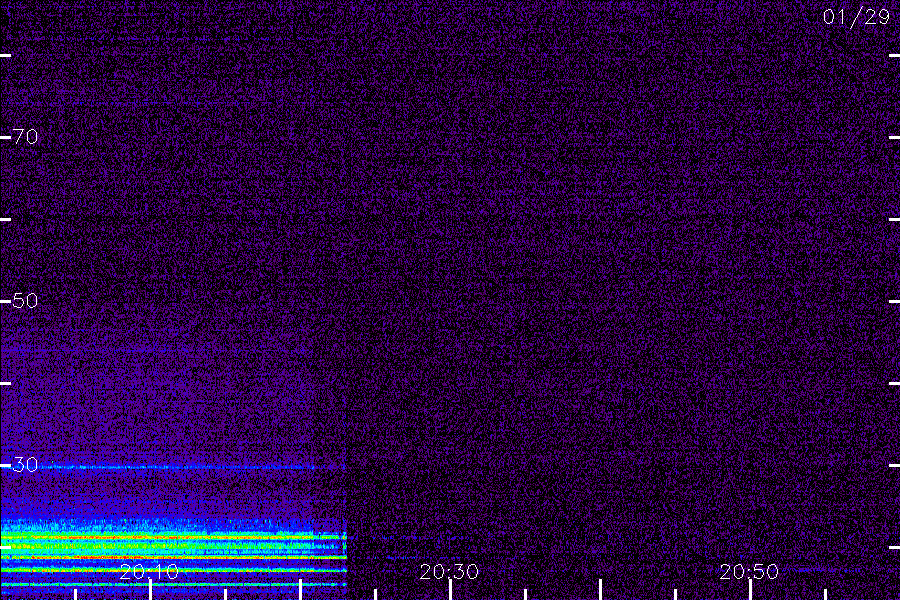Image resolution: width=900 pixels, height=600 pixels.
Task: Click the 20:30 time axis label
Action: pyautogui.click(x=449, y=571)
